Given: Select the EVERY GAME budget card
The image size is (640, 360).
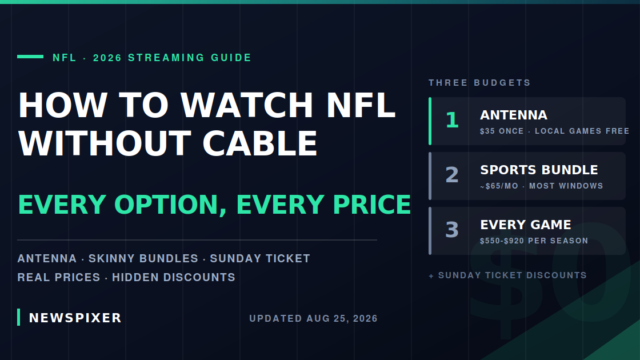Looking at the screenshot, I should coord(527,231).
